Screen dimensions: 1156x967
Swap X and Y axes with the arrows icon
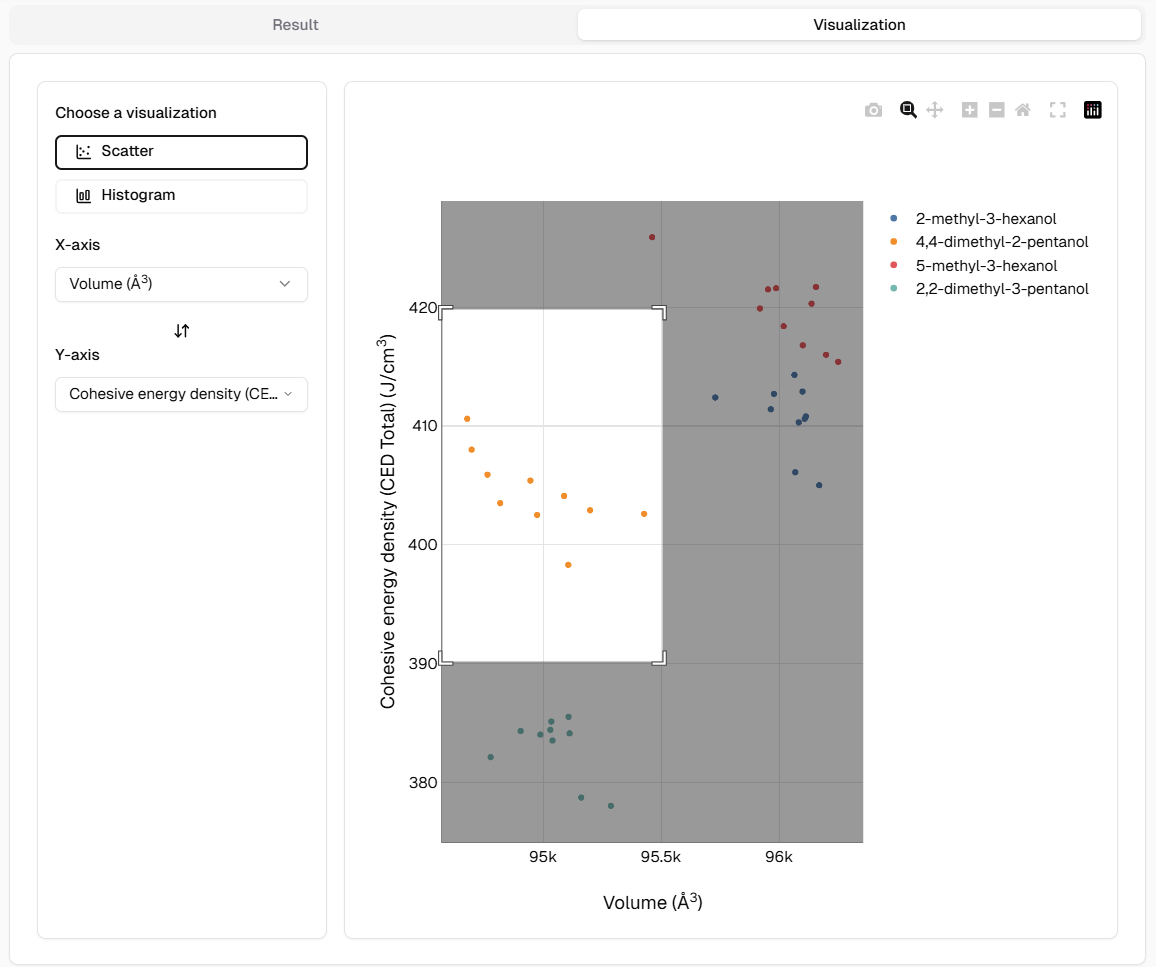tap(181, 330)
